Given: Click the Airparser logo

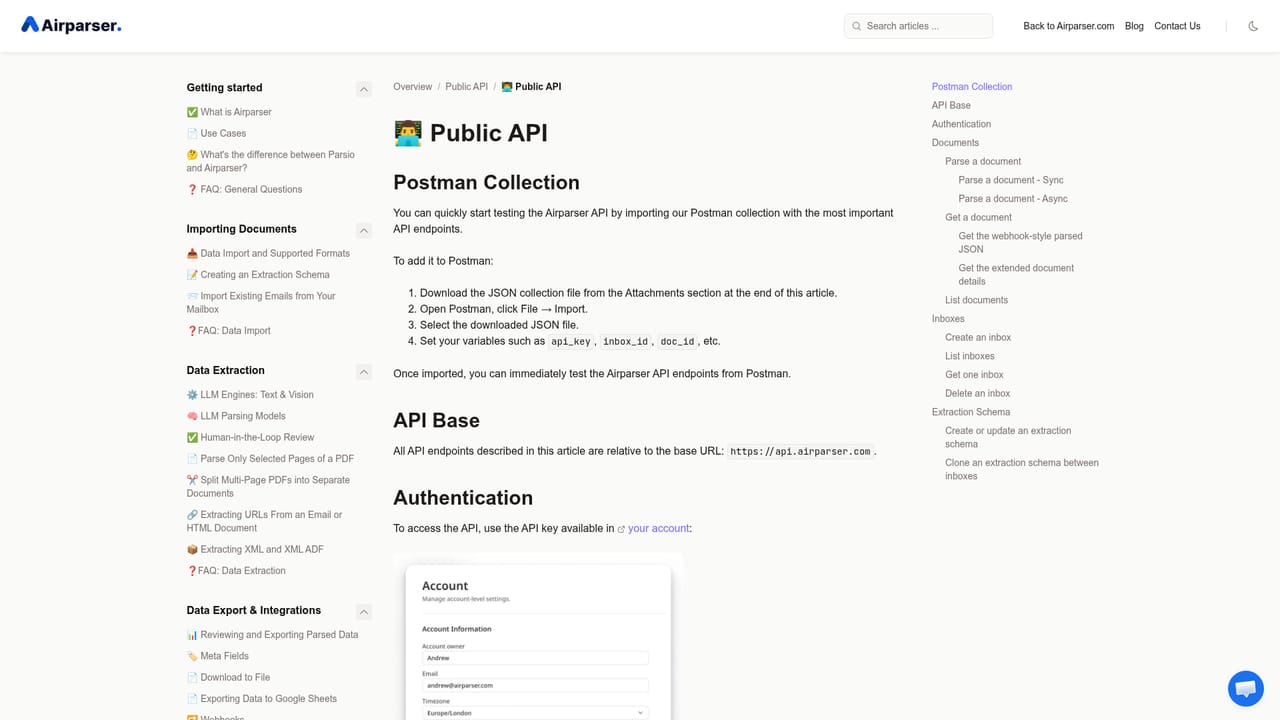Looking at the screenshot, I should (71, 25).
